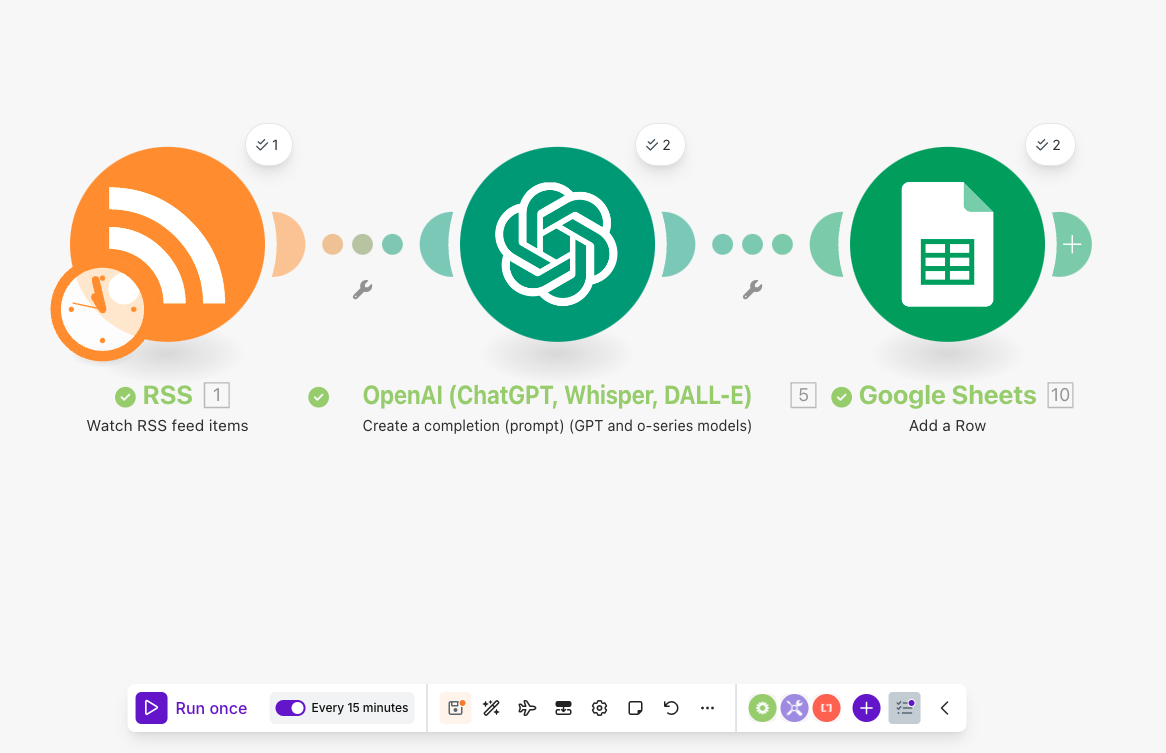Open scenario inputs icon

pyautogui.click(x=563, y=708)
